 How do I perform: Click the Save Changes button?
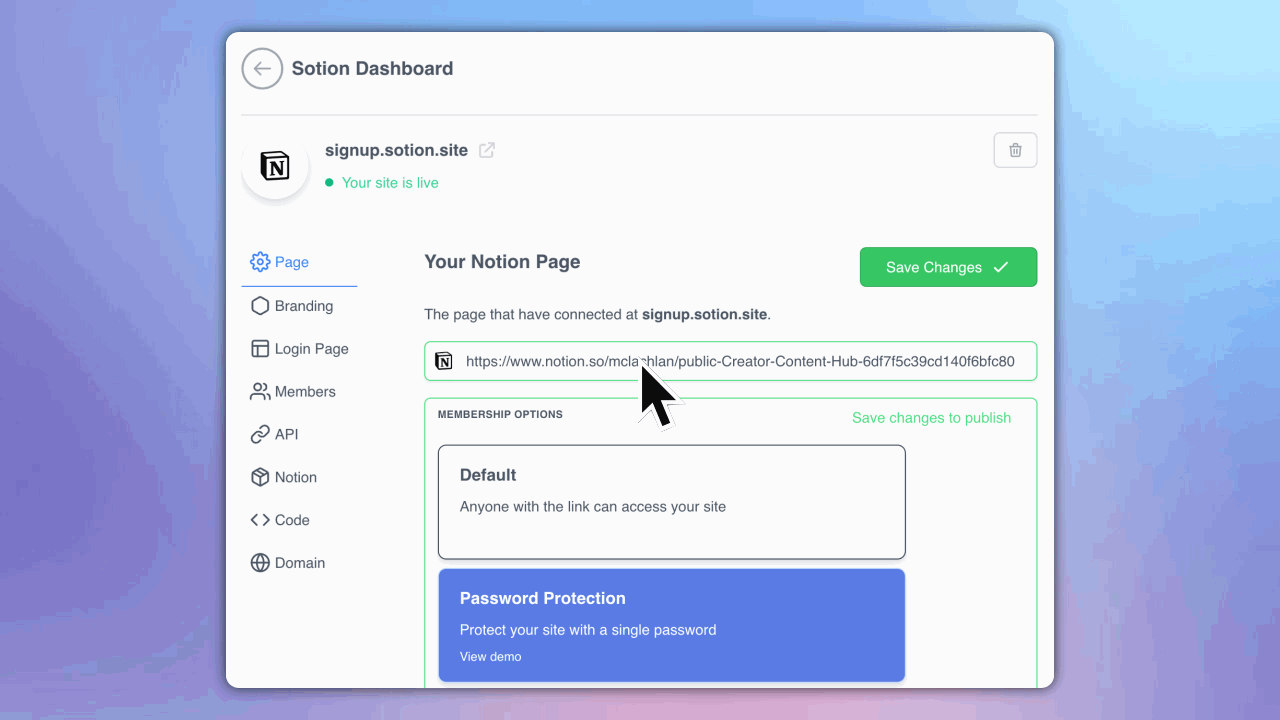948,267
